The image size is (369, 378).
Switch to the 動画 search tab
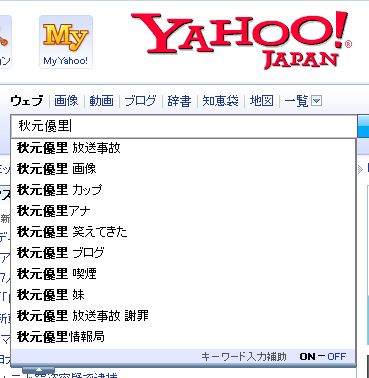(x=101, y=100)
